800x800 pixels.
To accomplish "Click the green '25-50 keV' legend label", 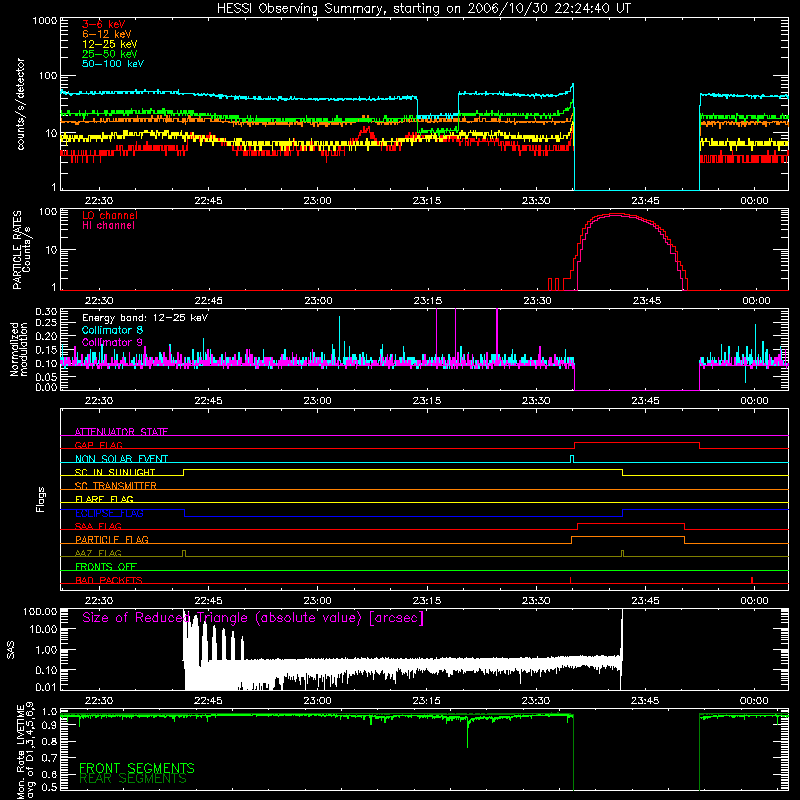I will coord(110,54).
